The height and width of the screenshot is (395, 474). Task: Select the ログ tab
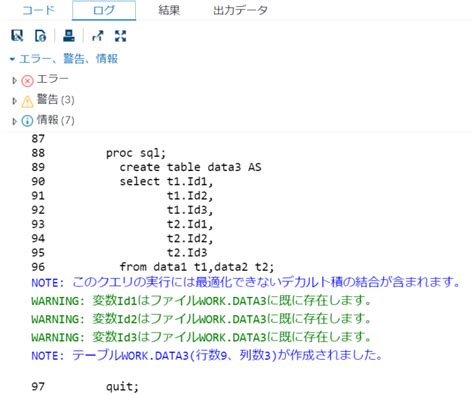click(104, 11)
